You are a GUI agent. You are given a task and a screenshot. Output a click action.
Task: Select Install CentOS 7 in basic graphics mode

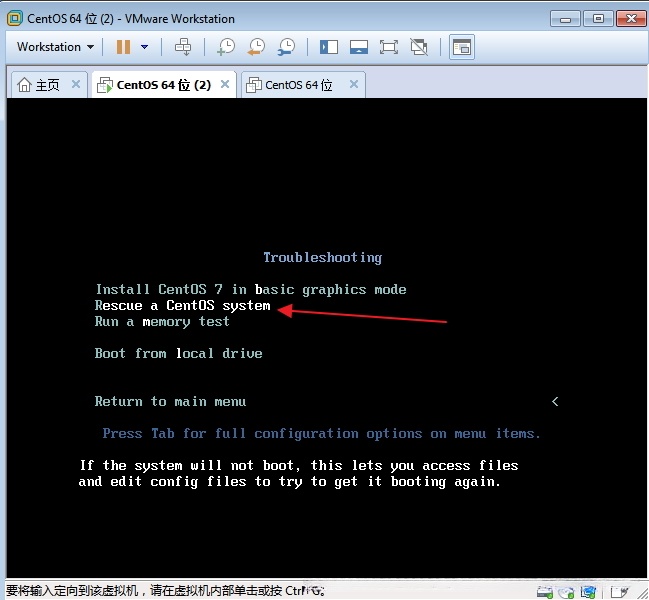click(251, 289)
